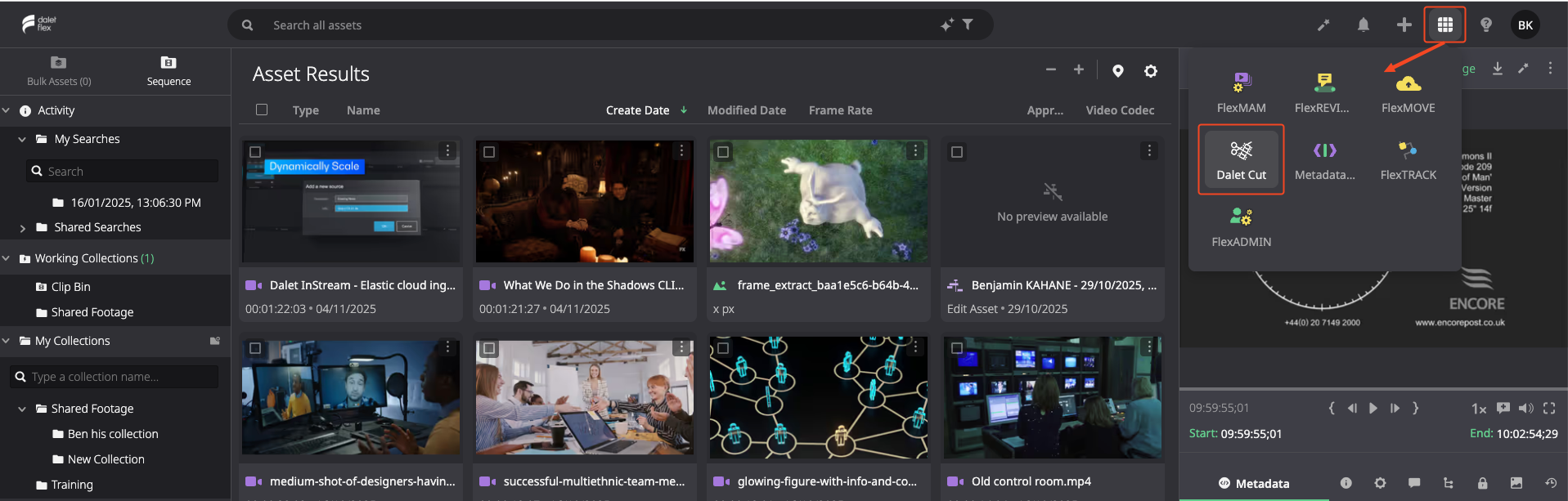This screenshot has height=501, width=1568.
Task: Play the video in the preview player
Action: tap(1373, 408)
